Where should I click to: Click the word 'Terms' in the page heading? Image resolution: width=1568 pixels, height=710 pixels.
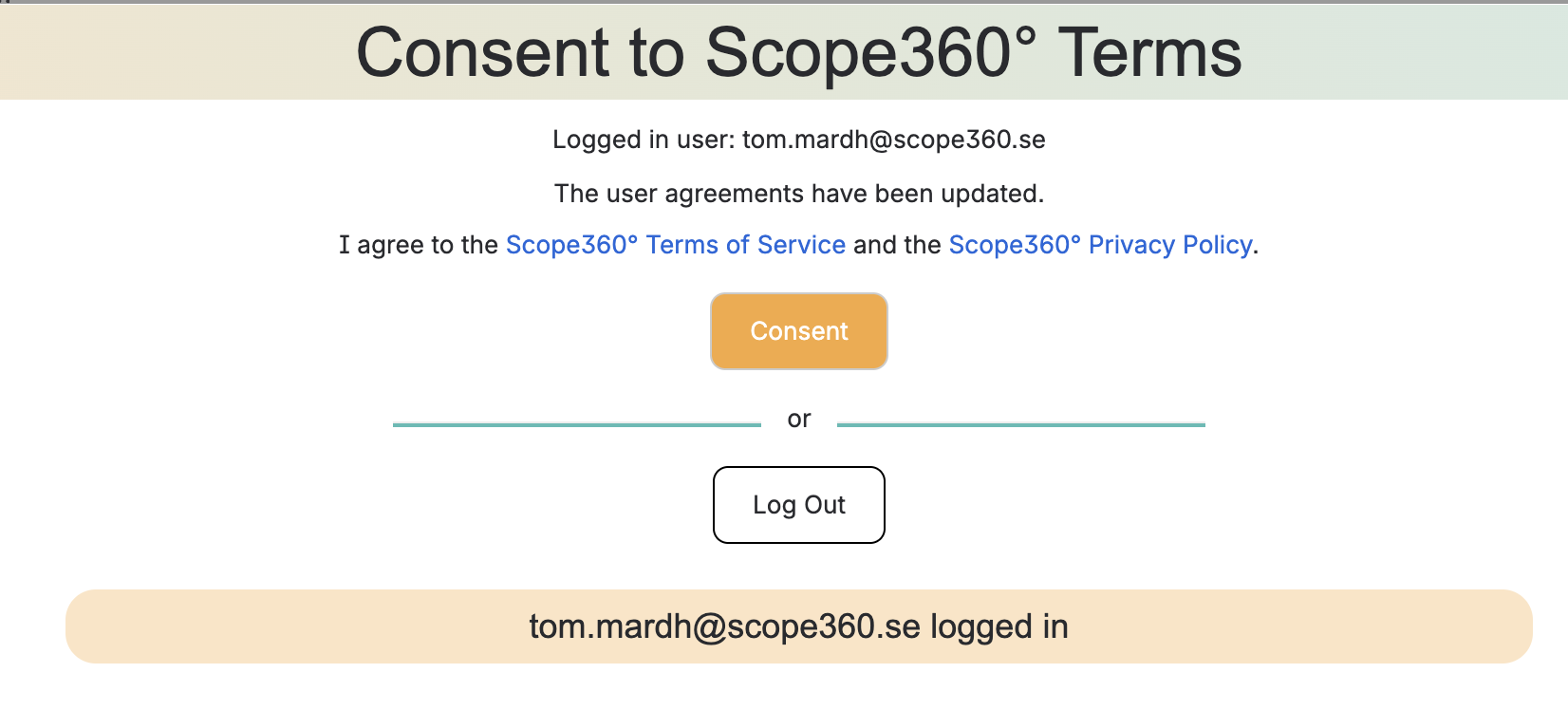point(1150,52)
